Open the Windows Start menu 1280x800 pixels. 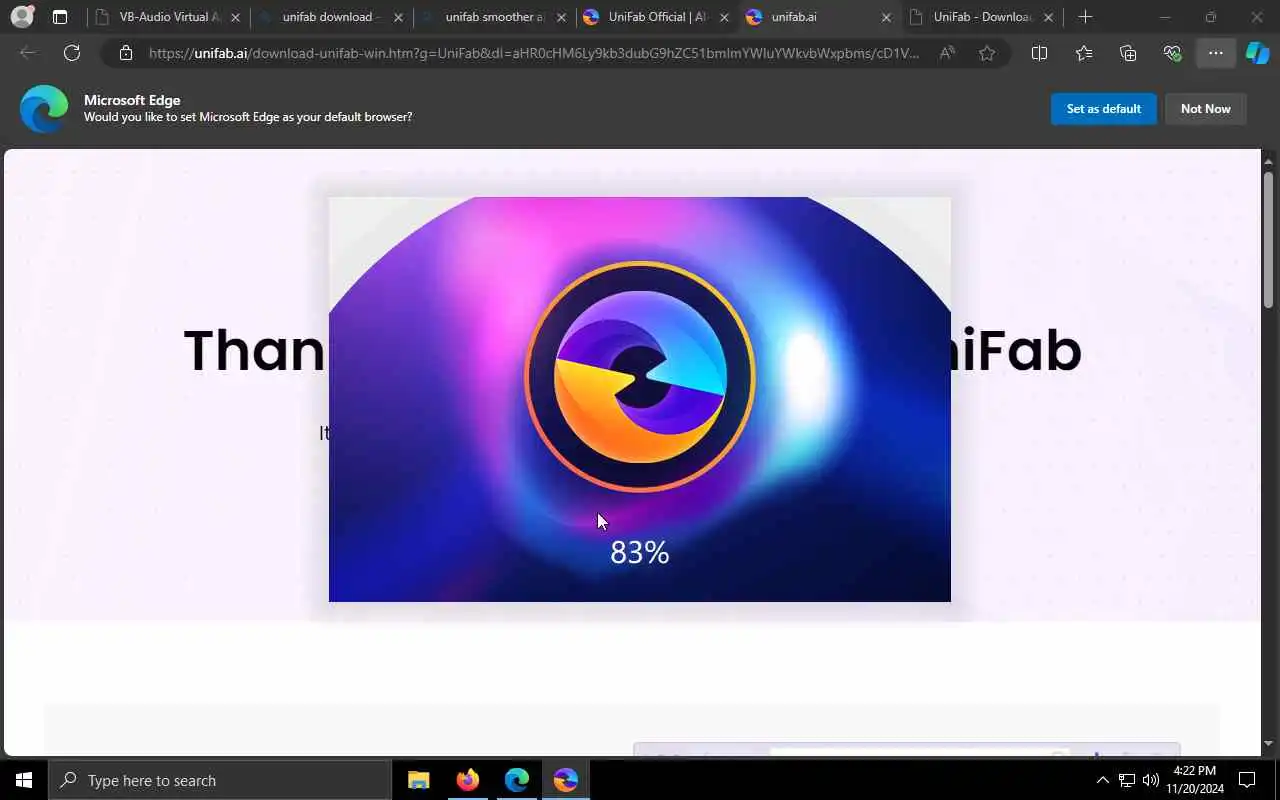[24, 780]
